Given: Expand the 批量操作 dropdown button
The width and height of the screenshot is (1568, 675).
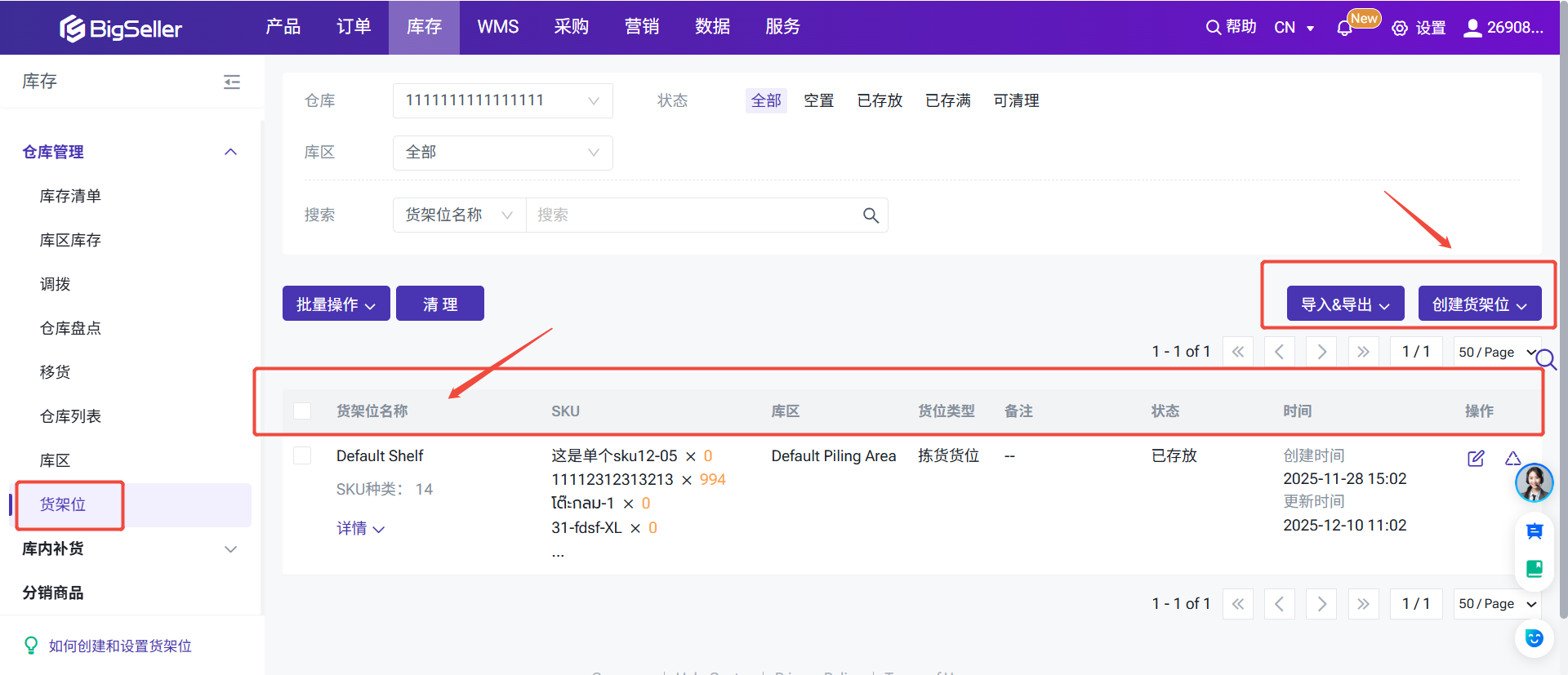Looking at the screenshot, I should coord(336,304).
